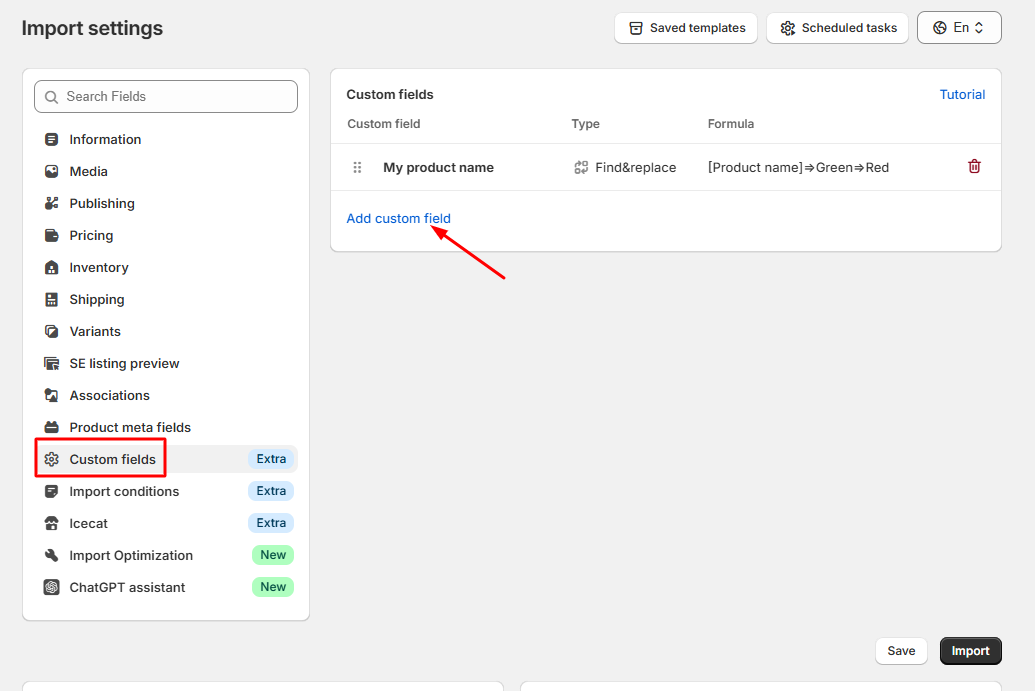Click the [Product name]⇒Green⇒Red formula
Viewport: 1035px width, 691px height.
798,168
